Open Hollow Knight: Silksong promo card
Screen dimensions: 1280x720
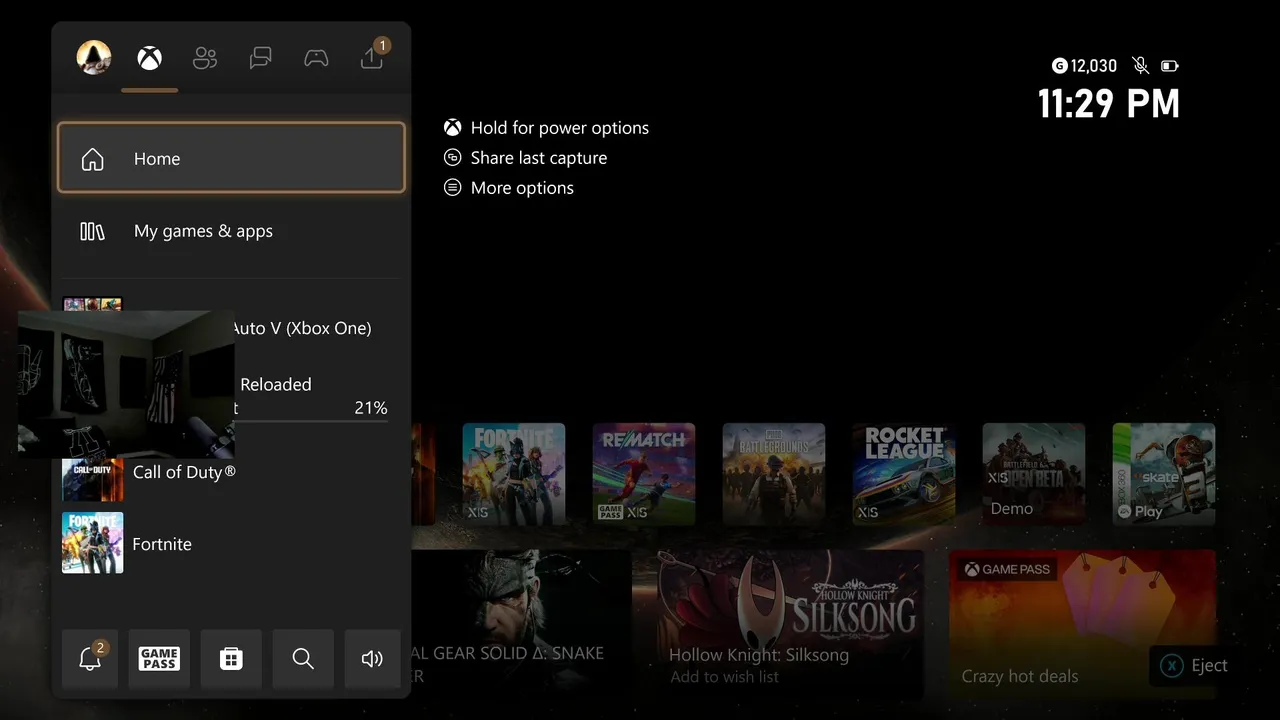click(791, 624)
